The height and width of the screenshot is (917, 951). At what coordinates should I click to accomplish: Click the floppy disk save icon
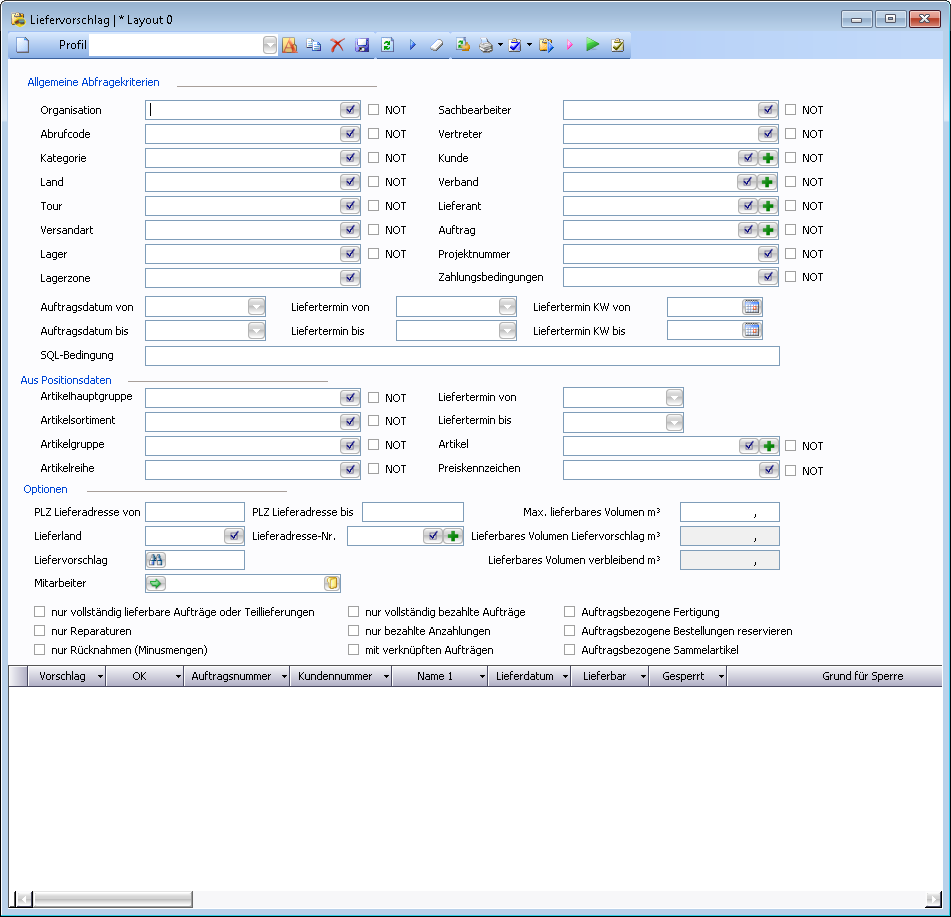coord(362,45)
